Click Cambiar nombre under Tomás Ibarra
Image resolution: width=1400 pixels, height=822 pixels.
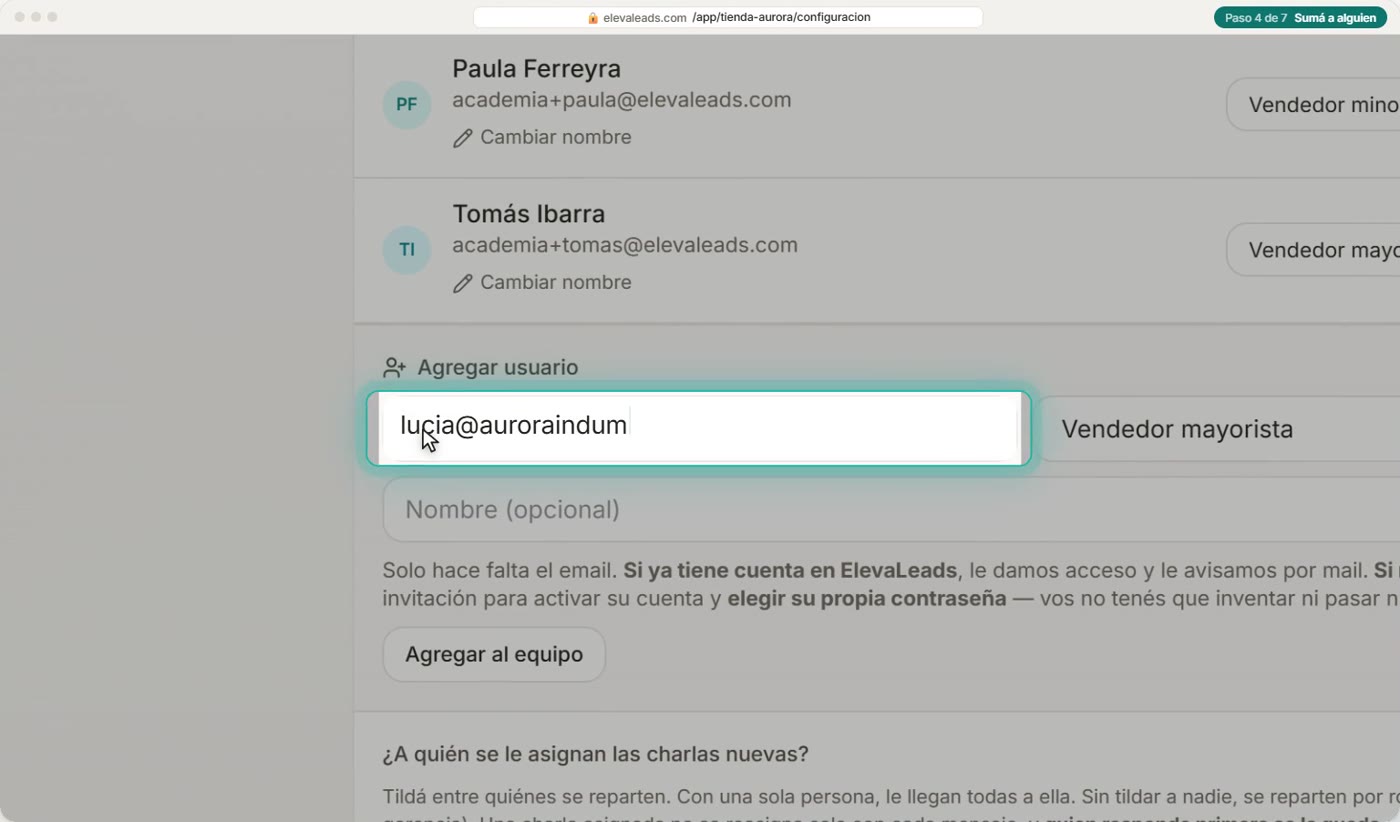pos(555,282)
